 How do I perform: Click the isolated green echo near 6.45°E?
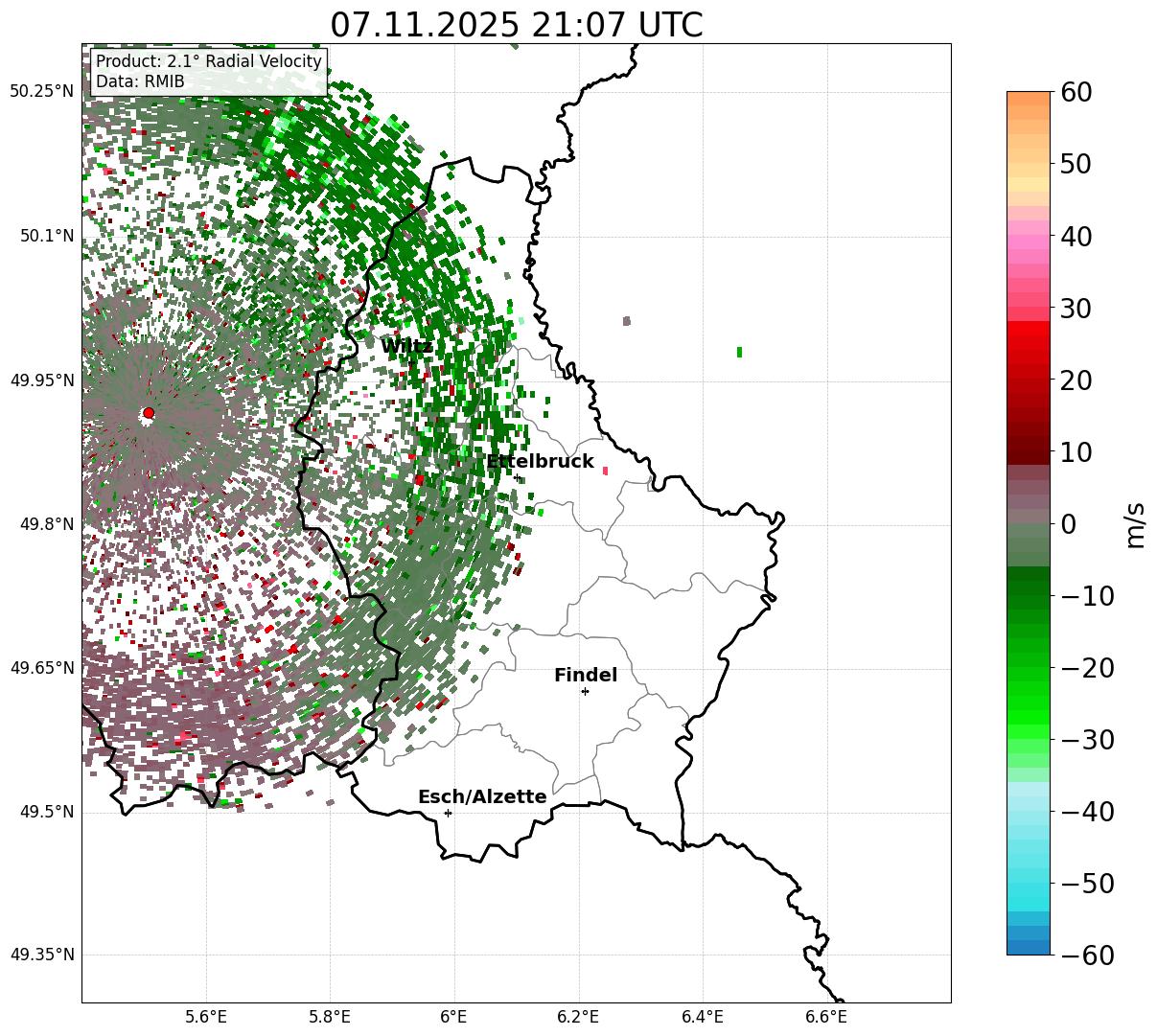pos(739,352)
